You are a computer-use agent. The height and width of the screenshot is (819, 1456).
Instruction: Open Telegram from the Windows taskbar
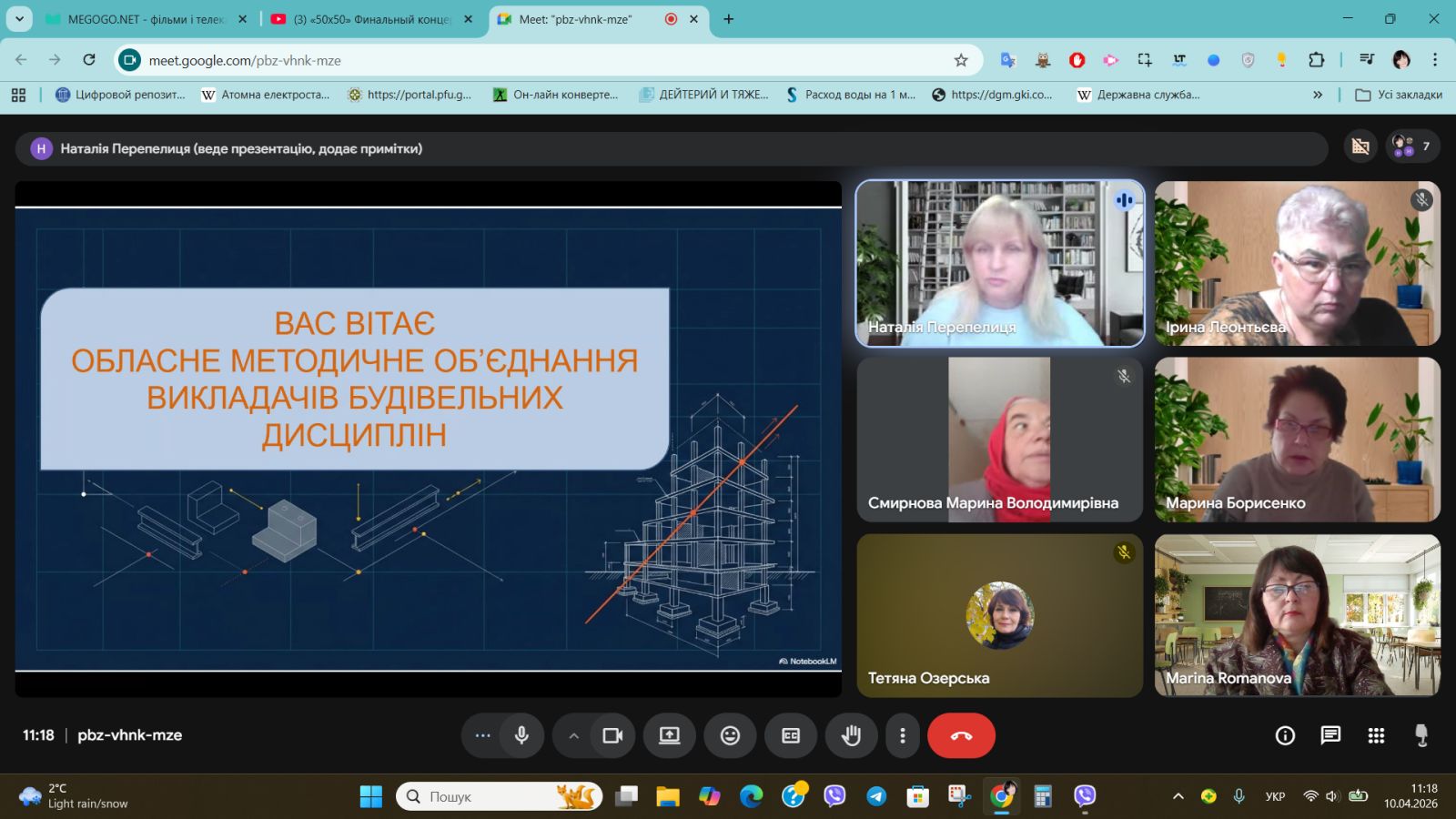pos(876,796)
